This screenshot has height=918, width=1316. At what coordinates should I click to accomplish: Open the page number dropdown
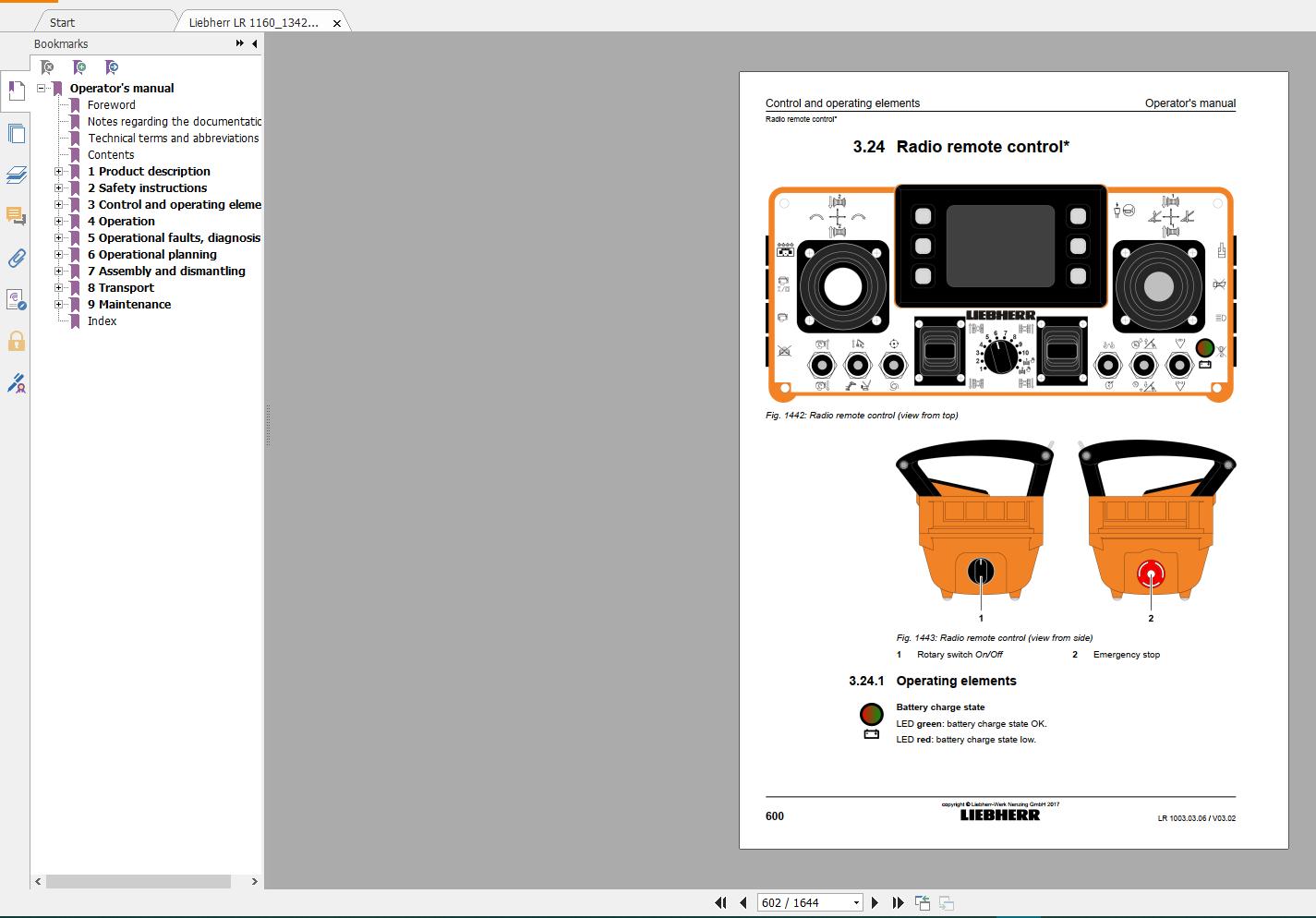click(x=854, y=902)
